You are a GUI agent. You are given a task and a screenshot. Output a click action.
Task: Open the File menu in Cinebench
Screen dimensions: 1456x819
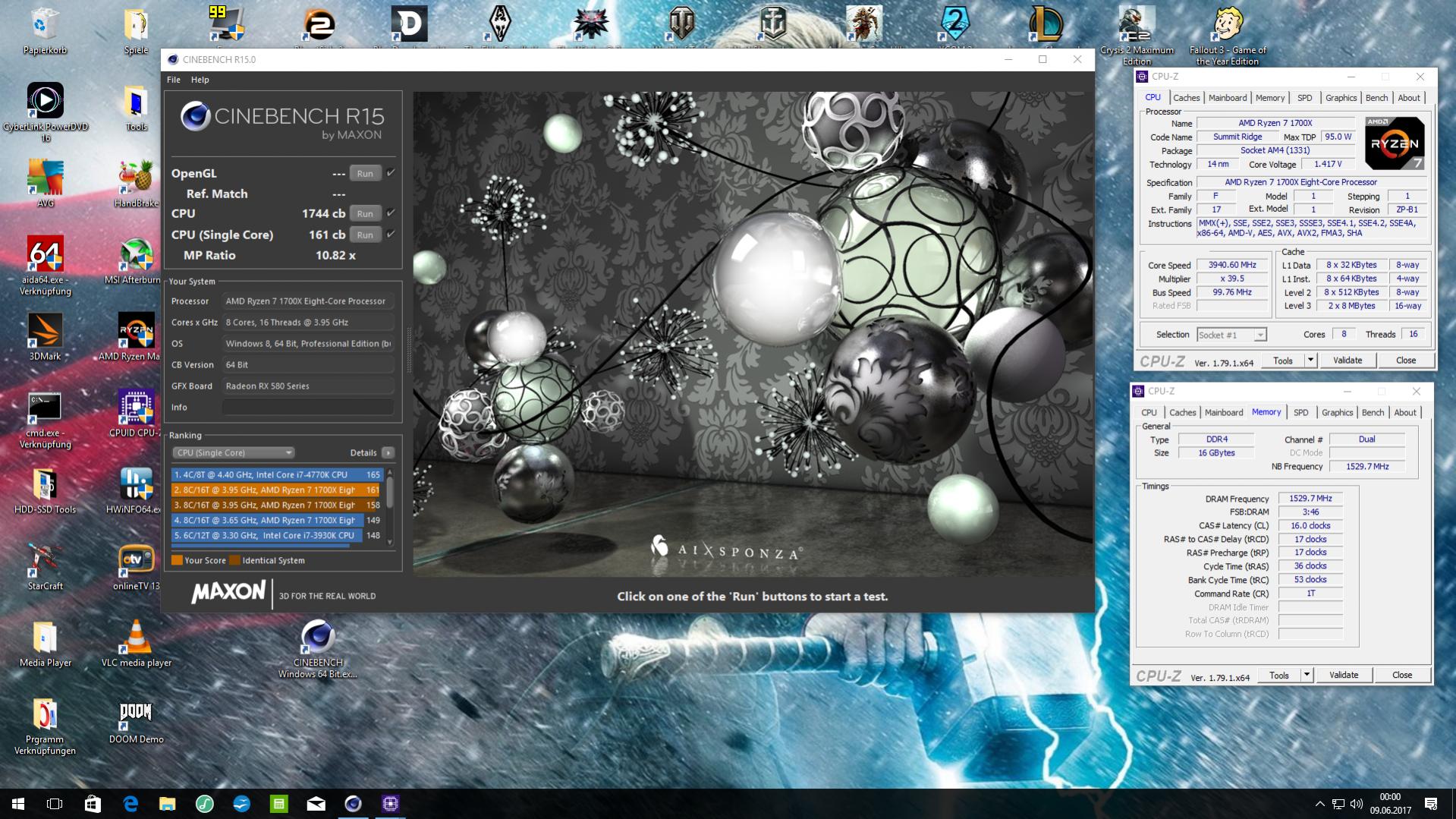[174, 80]
